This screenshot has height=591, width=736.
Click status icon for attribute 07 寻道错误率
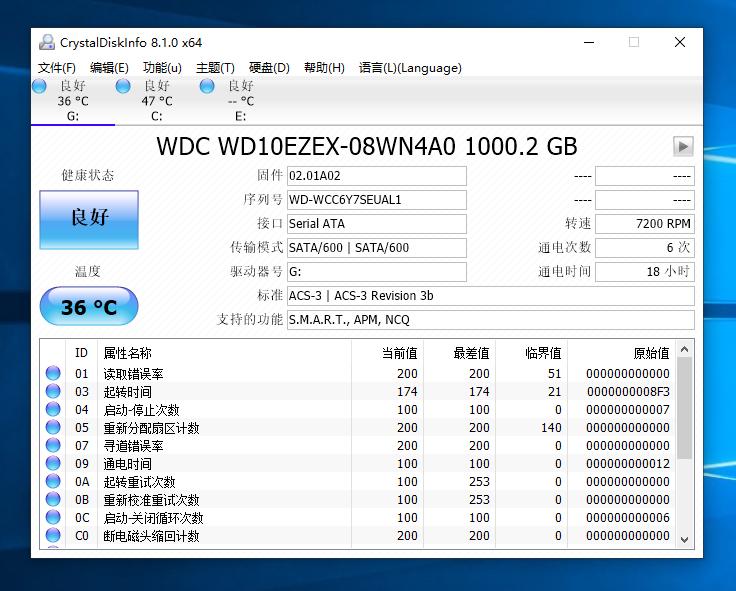tap(53, 445)
